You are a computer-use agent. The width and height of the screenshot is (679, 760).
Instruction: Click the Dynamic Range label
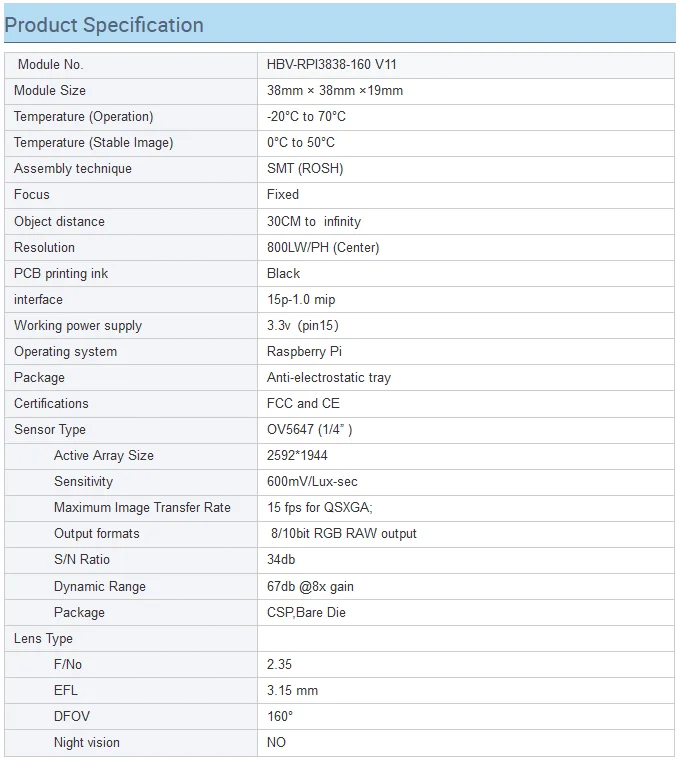(x=99, y=586)
